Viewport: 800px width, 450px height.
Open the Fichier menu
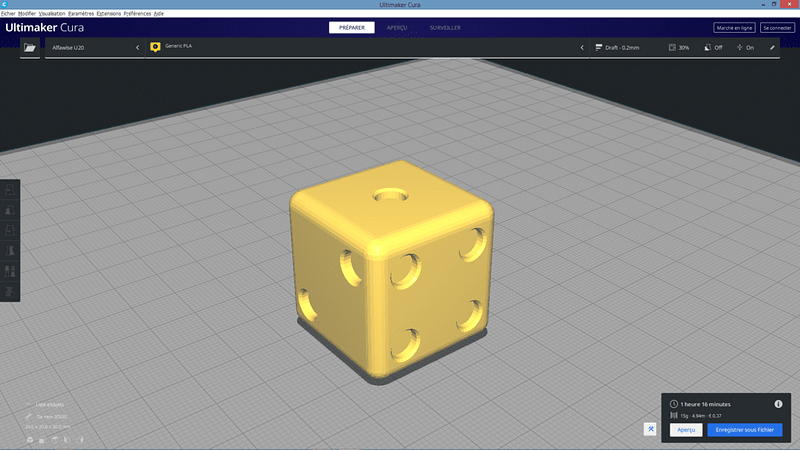pos(8,14)
